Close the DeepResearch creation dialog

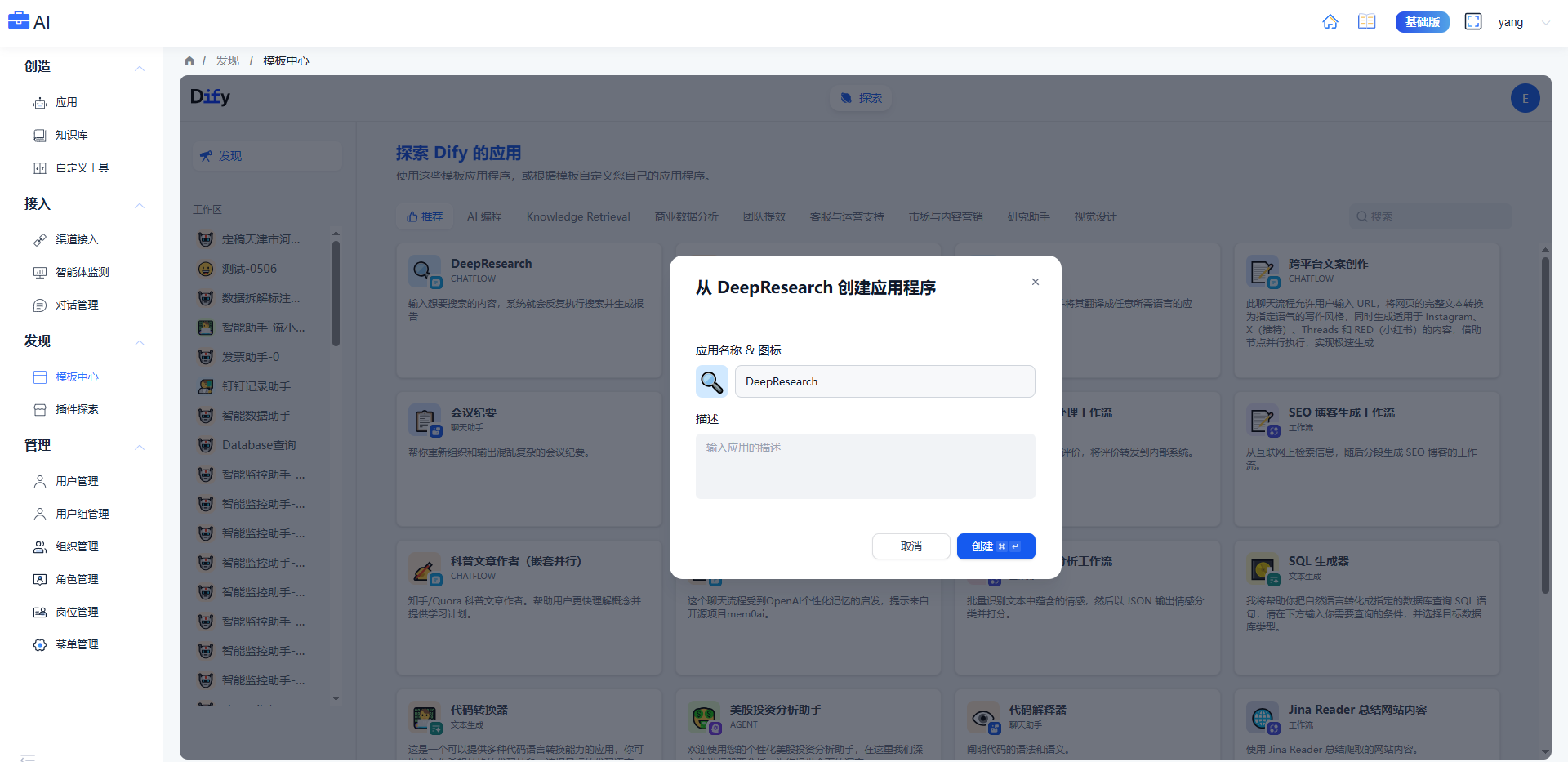(1035, 282)
